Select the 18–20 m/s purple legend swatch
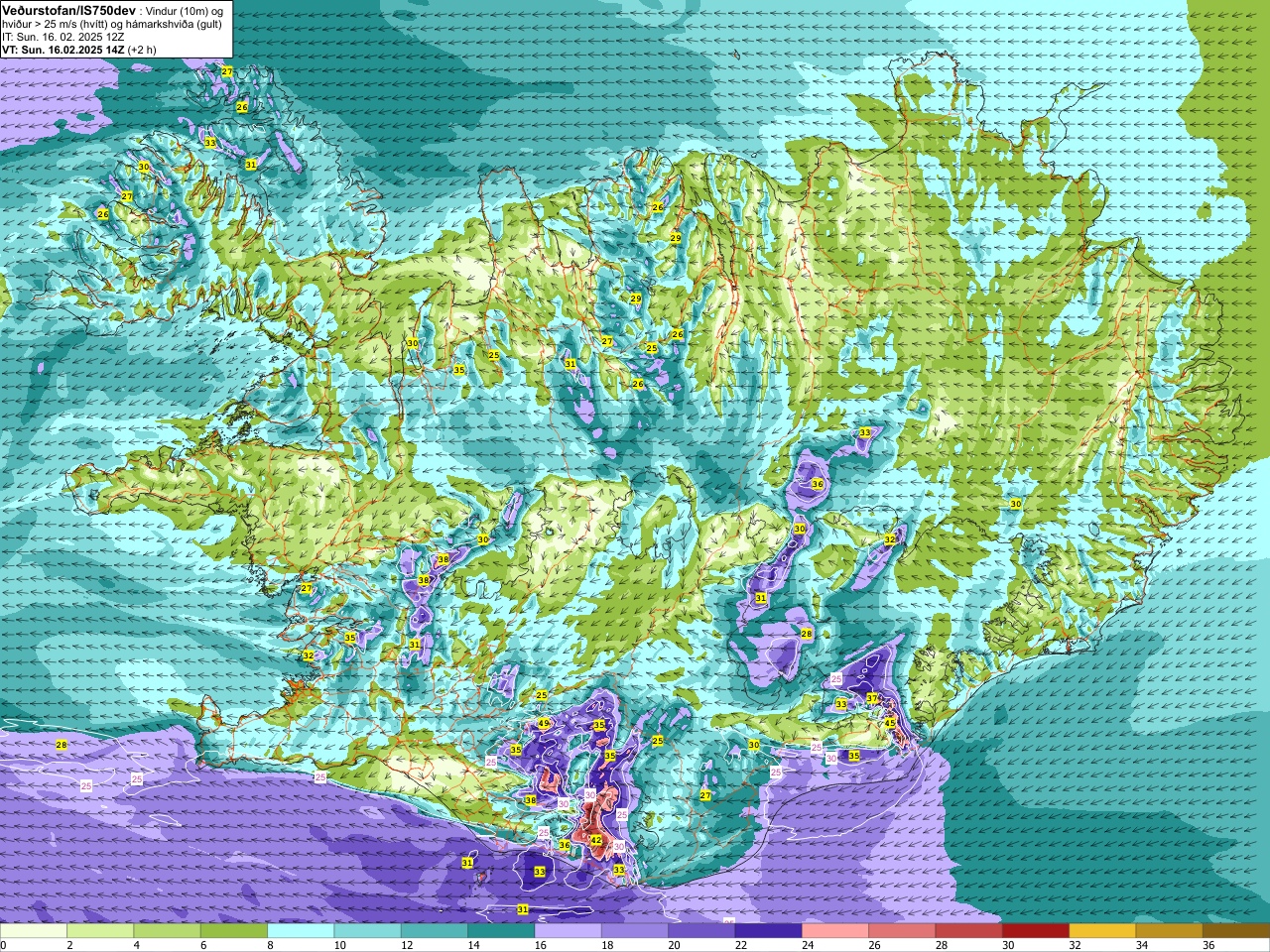Image resolution: width=1270 pixels, height=952 pixels. click(635, 931)
